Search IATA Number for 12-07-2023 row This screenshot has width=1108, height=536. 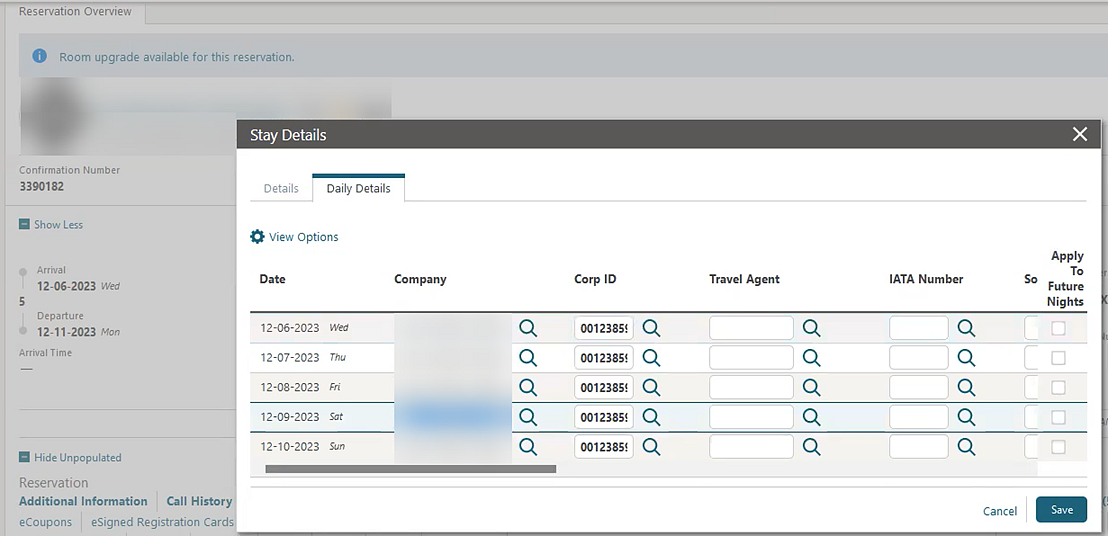tap(966, 357)
